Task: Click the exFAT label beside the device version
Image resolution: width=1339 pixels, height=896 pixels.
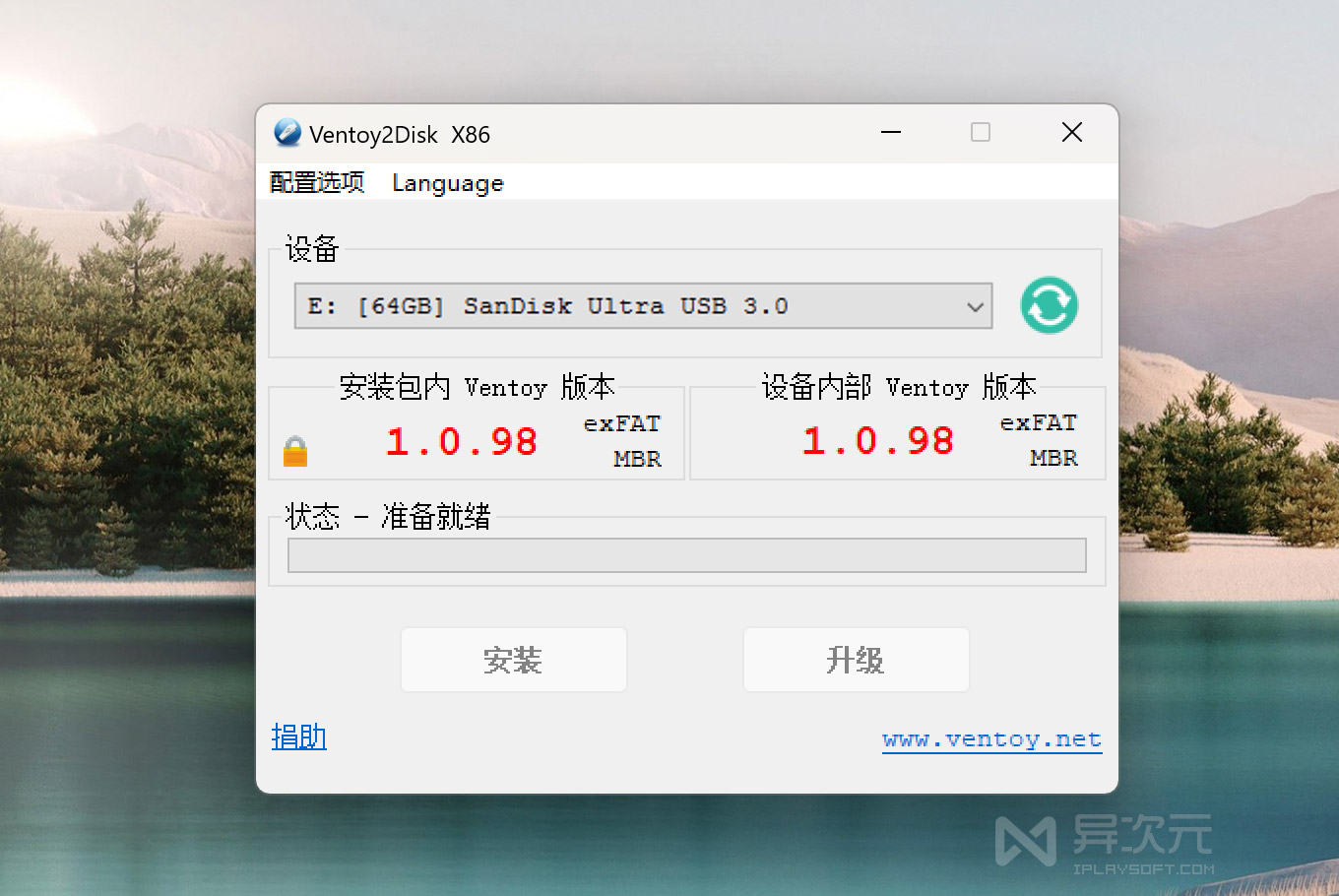Action: [1038, 422]
